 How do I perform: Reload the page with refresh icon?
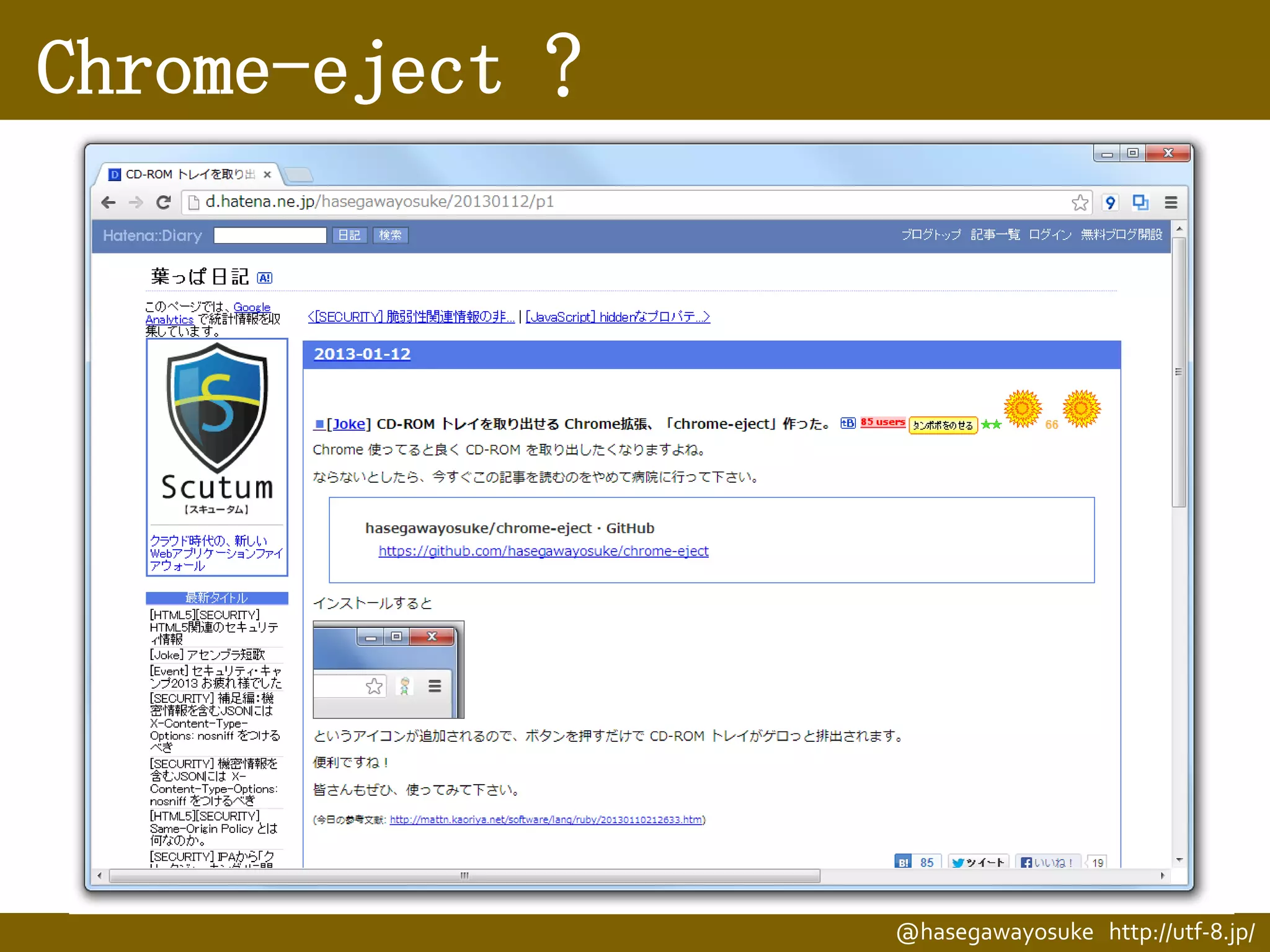tap(164, 202)
